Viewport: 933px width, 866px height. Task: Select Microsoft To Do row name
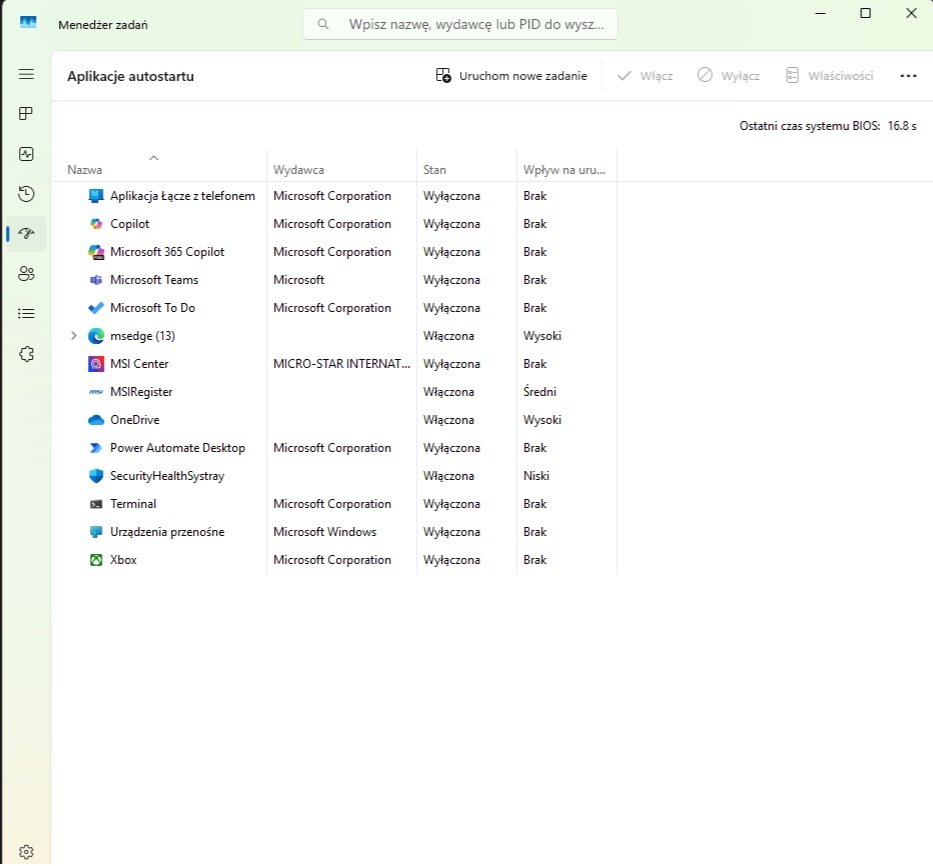(x=152, y=308)
